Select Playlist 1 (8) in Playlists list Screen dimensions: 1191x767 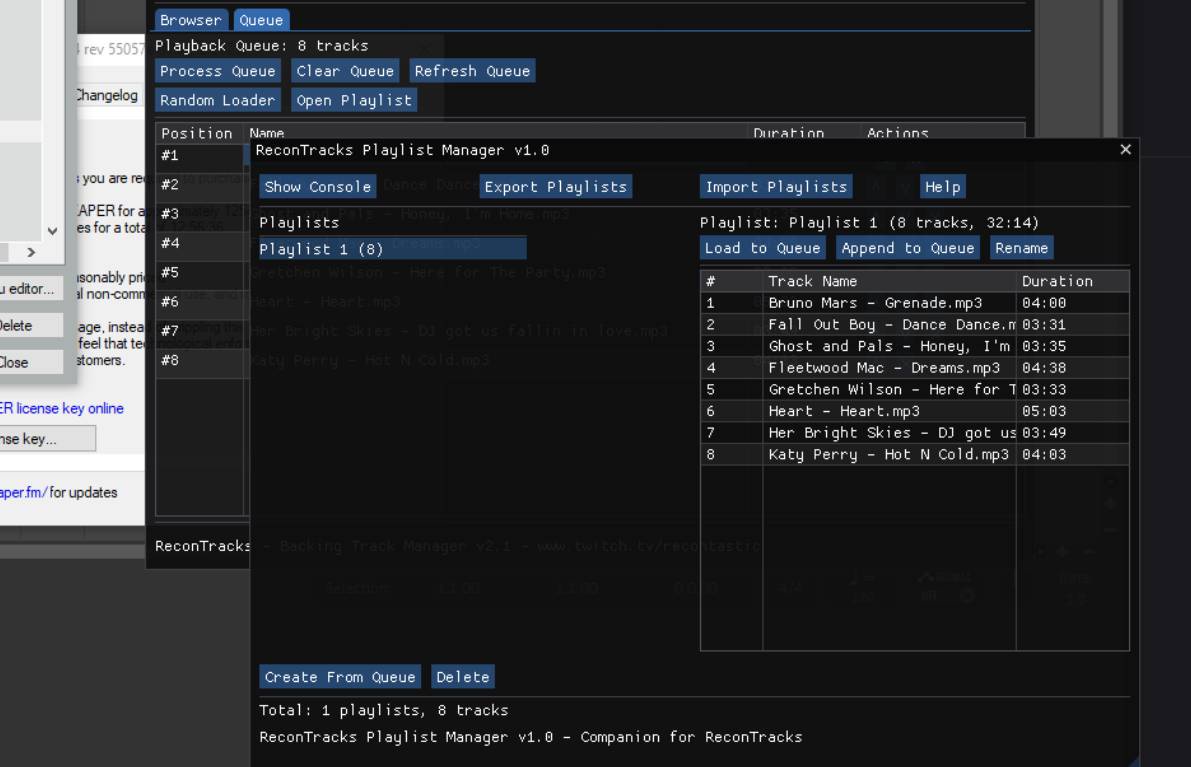click(393, 249)
